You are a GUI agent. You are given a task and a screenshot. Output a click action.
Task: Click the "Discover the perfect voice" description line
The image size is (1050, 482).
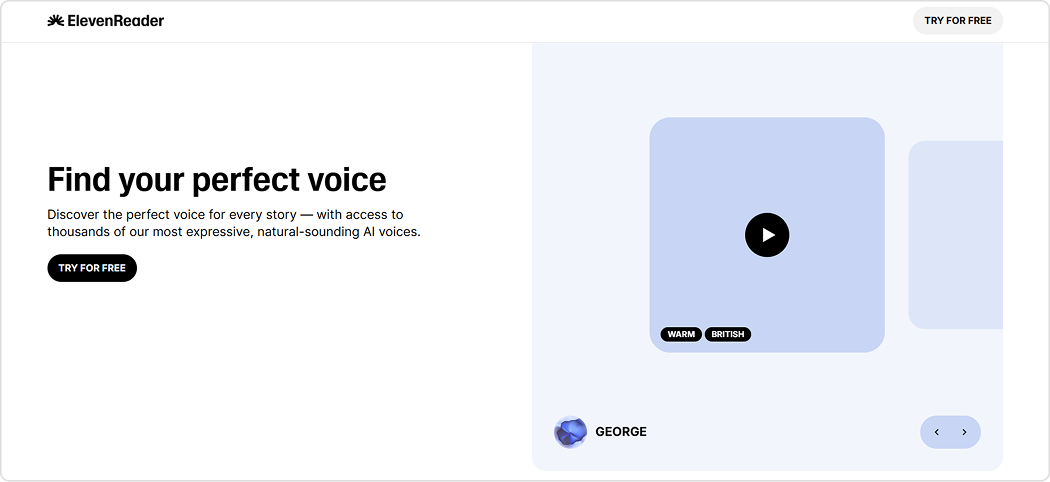[225, 214]
